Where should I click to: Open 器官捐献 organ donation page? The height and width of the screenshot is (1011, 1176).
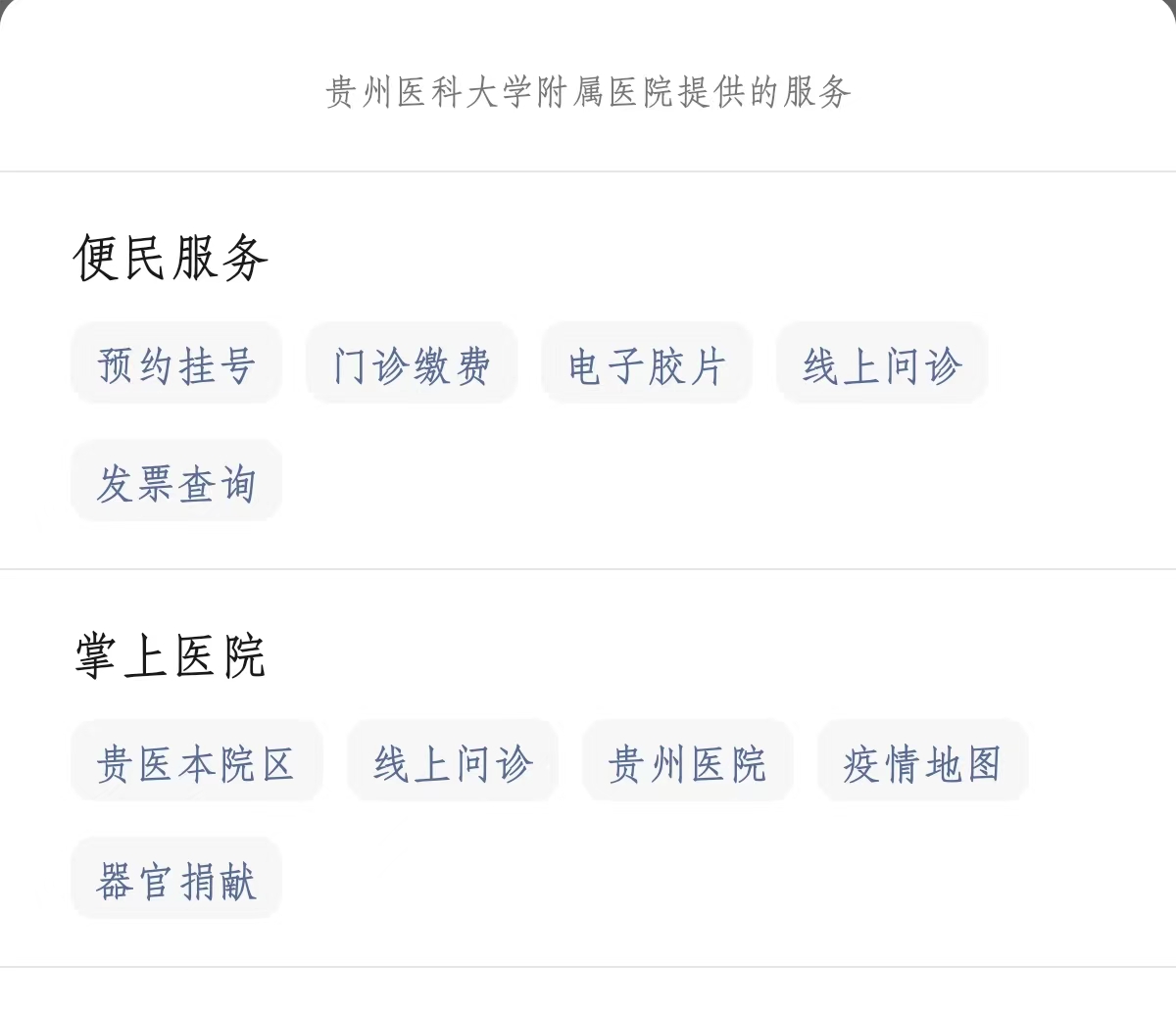coord(176,879)
